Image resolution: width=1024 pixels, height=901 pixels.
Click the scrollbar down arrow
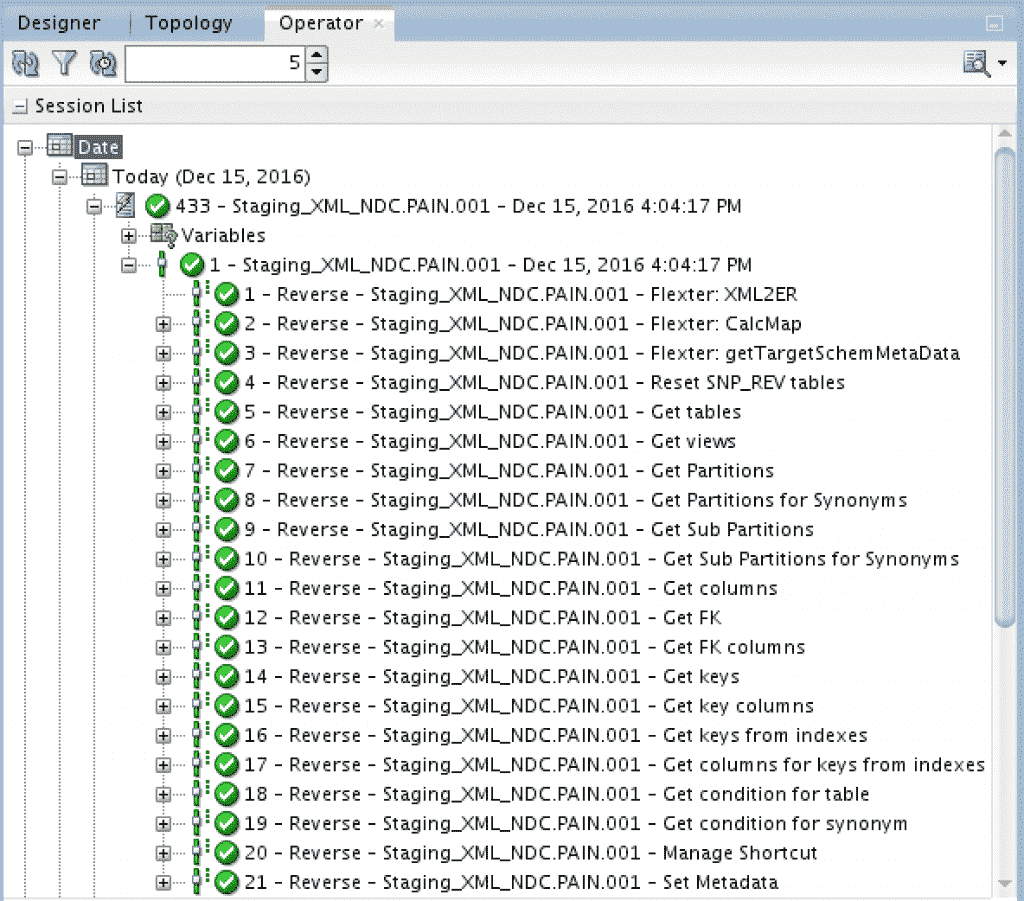coord(1004,883)
